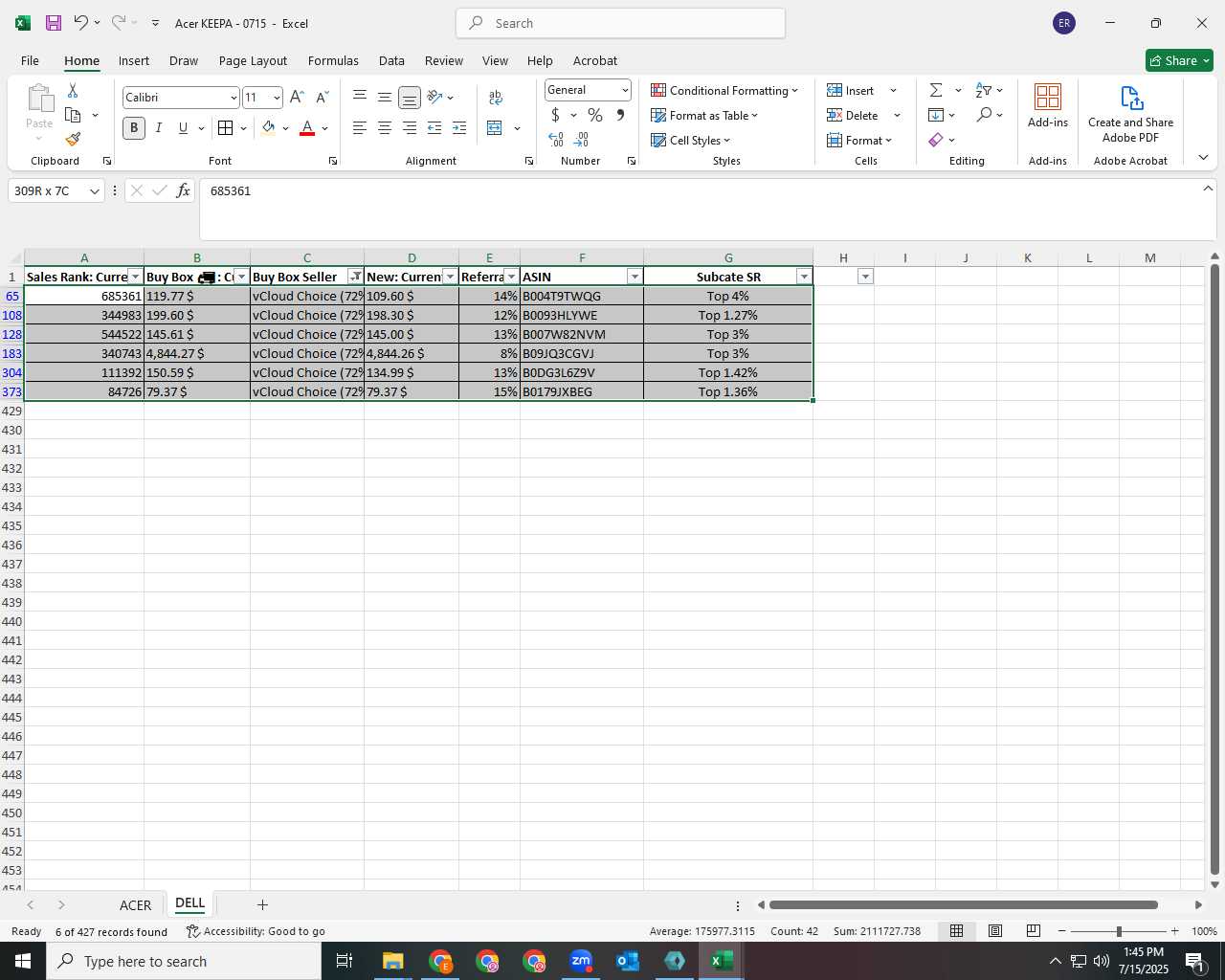
Task: Apply Accounting Number Format dollar icon
Action: [555, 115]
